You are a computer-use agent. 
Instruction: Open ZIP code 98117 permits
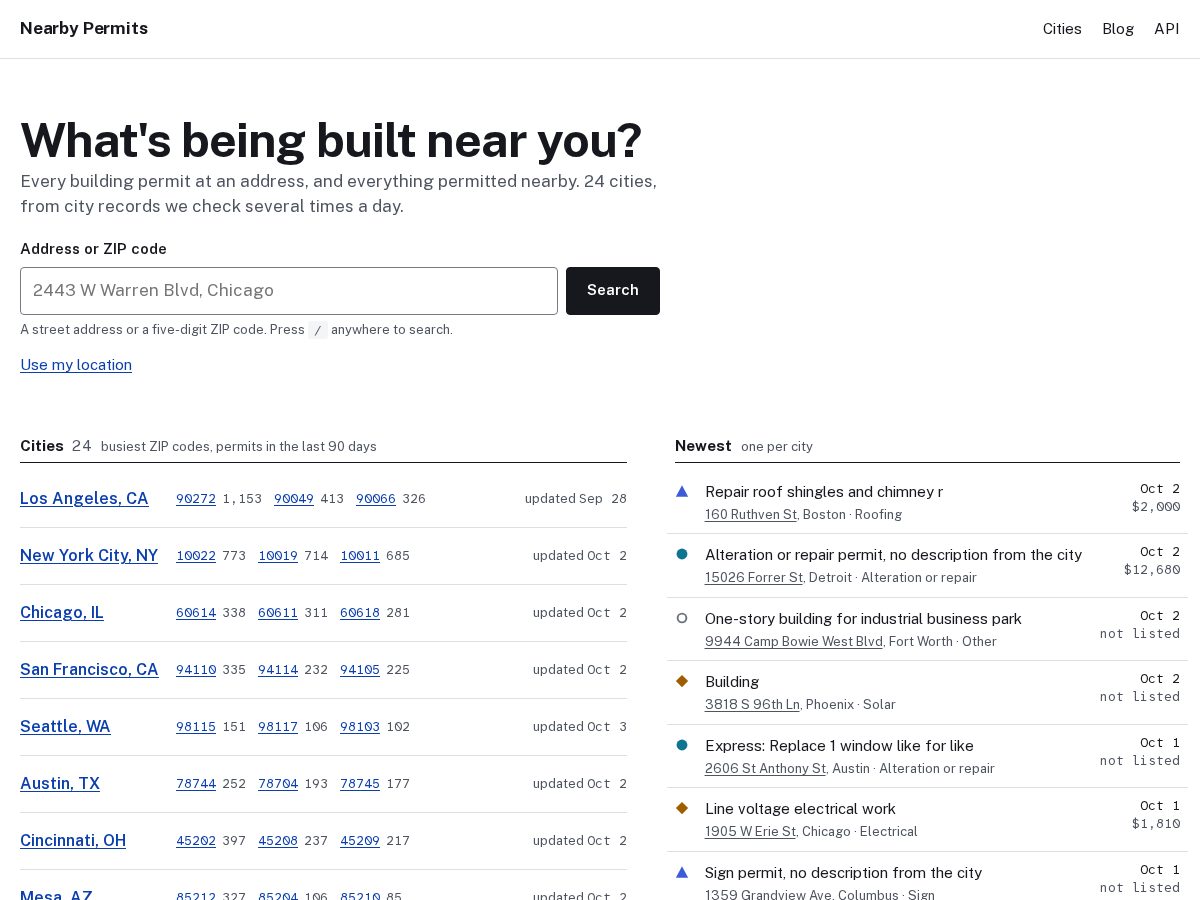(x=278, y=727)
